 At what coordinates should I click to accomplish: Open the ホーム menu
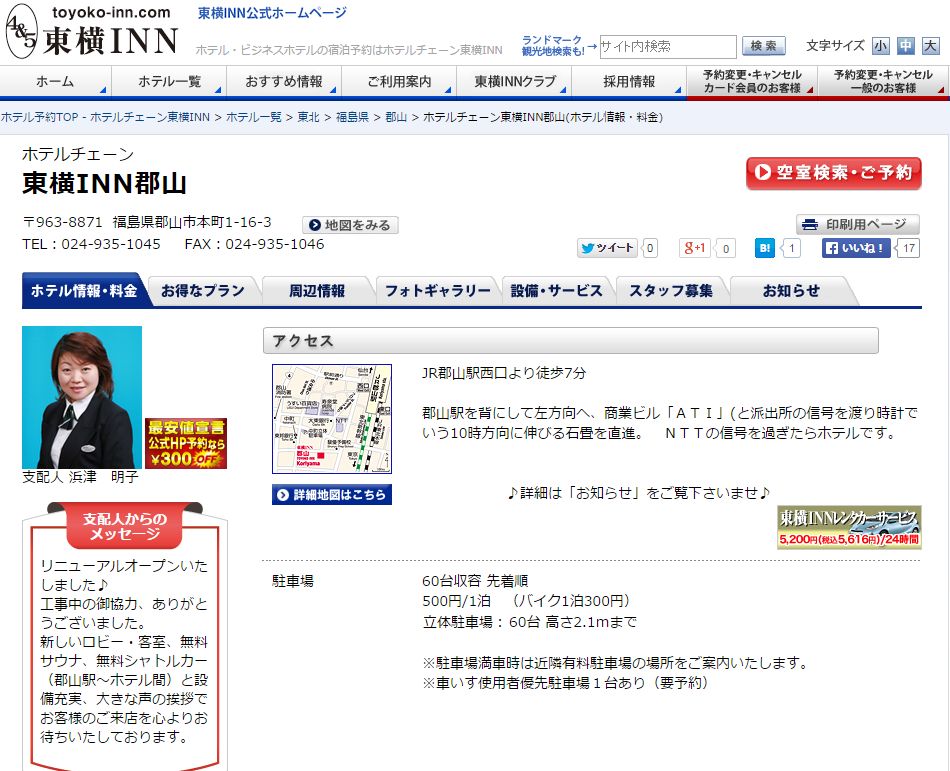tap(55, 81)
